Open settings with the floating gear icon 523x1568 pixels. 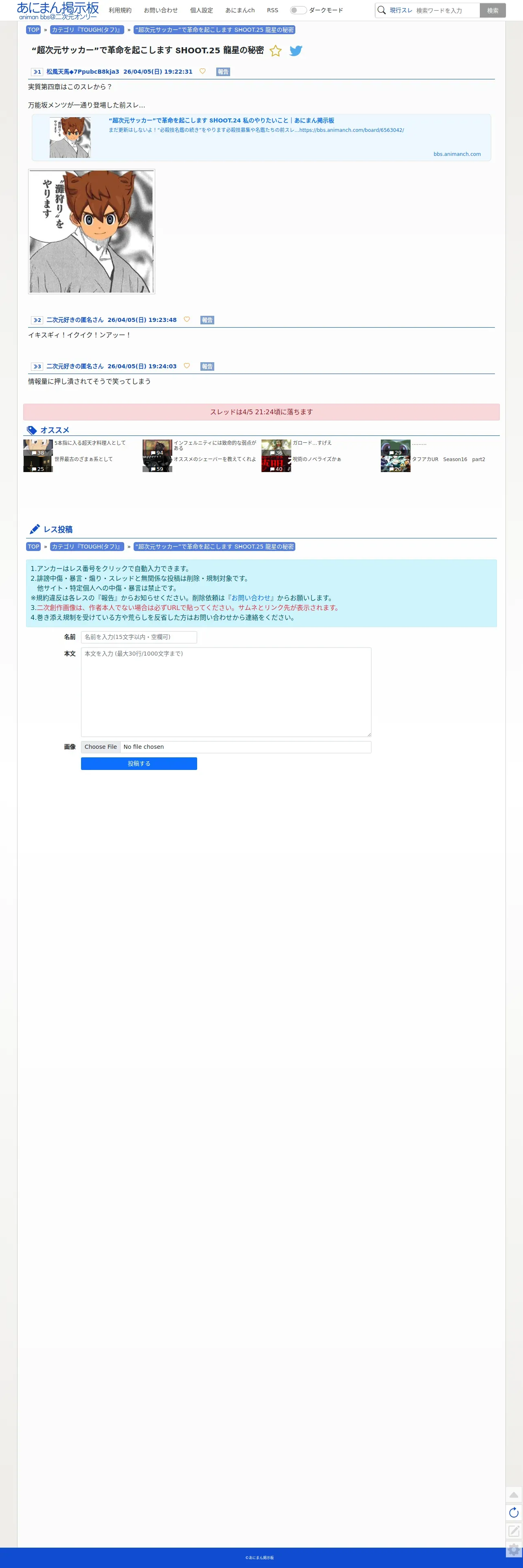[x=514, y=1549]
